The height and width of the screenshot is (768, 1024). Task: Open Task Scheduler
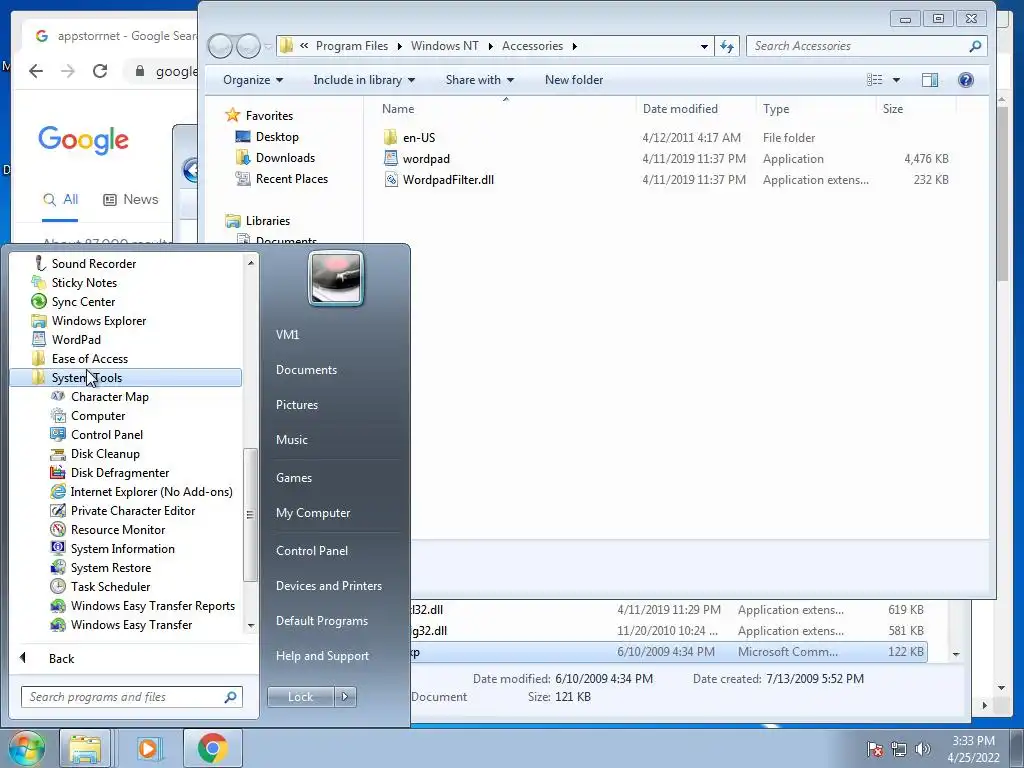tap(110, 586)
